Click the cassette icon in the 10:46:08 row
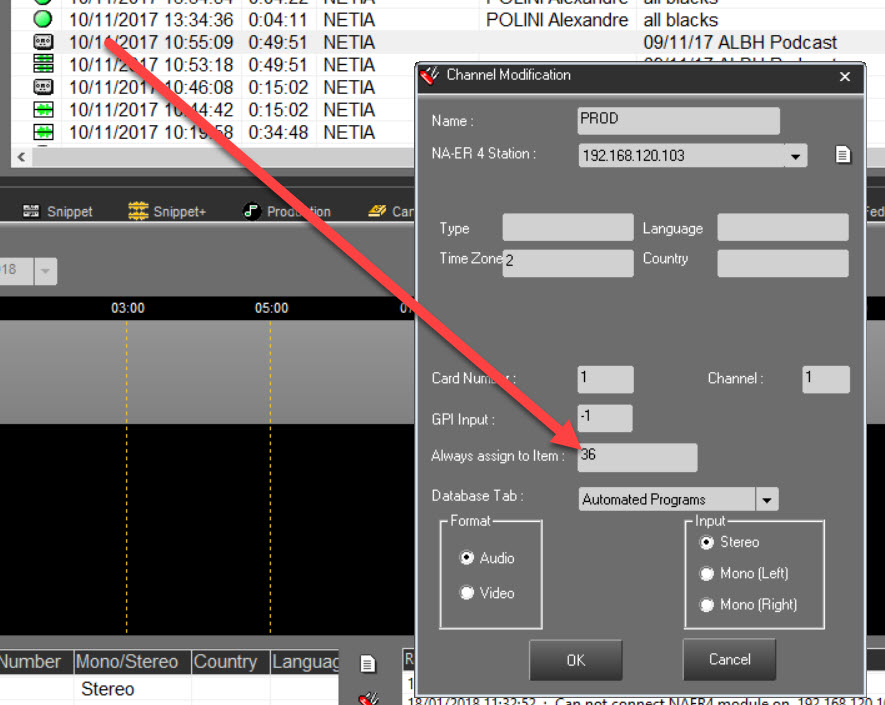This screenshot has height=705, width=885. point(43,87)
